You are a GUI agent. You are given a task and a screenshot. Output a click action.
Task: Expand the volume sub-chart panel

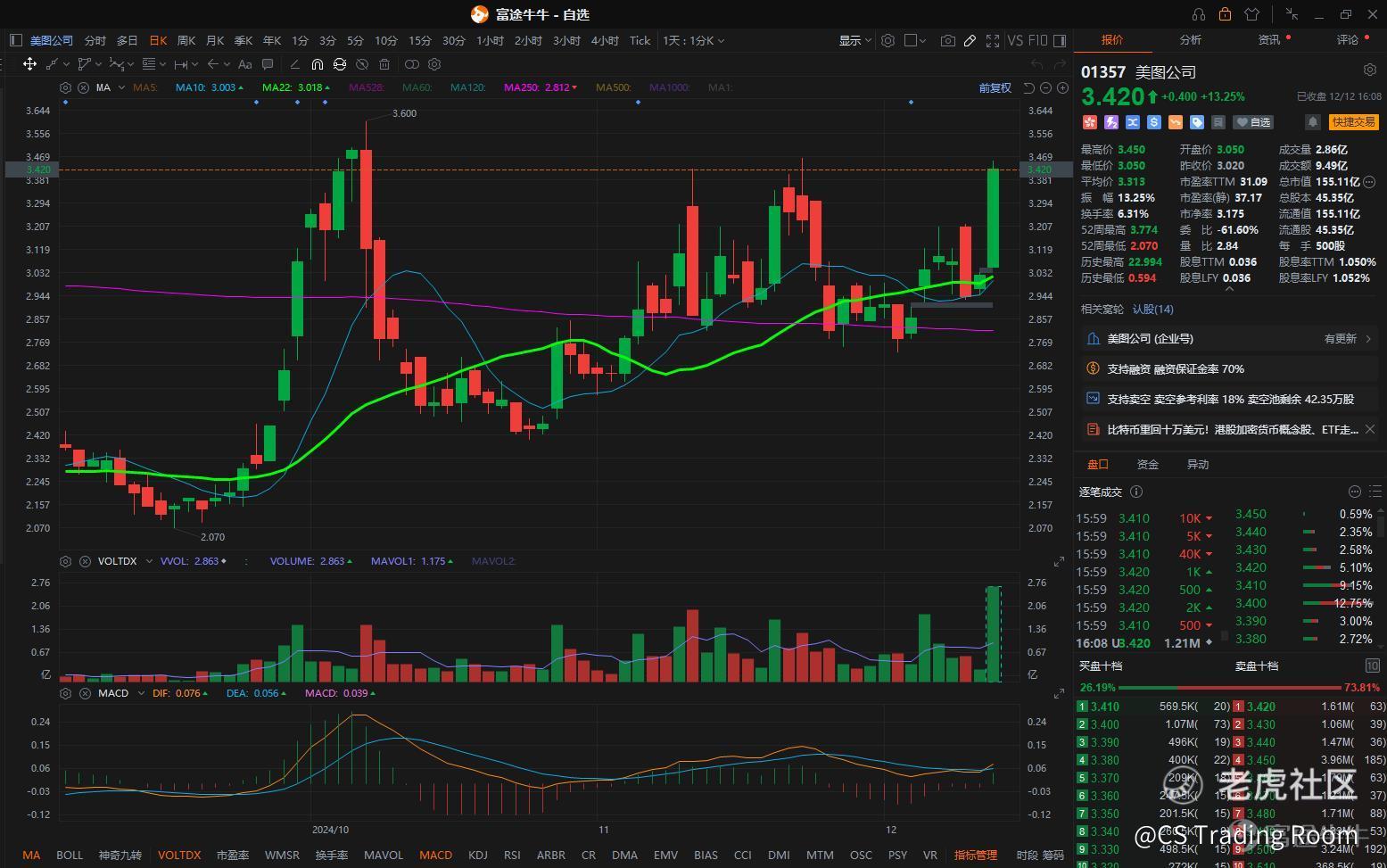(1059, 562)
